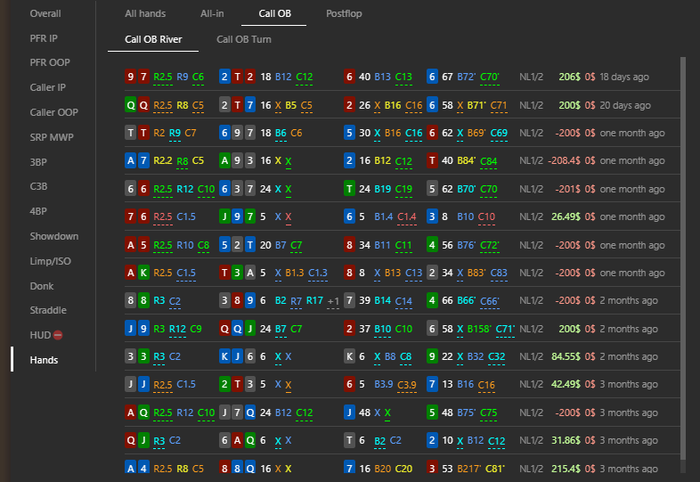This screenshot has height=482, width=700.
Task: Click the B76' river bet action
Action: click(467, 245)
